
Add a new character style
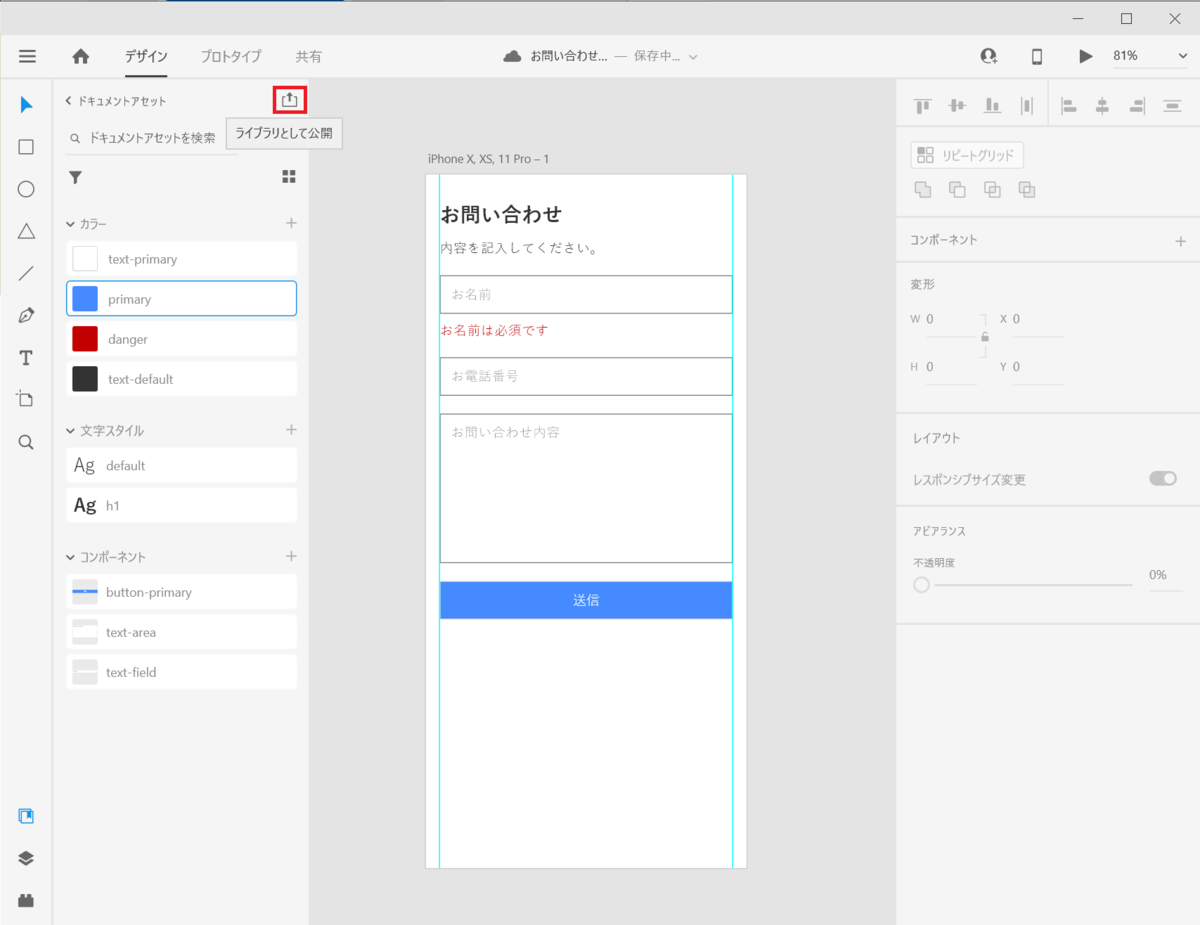tap(291, 430)
